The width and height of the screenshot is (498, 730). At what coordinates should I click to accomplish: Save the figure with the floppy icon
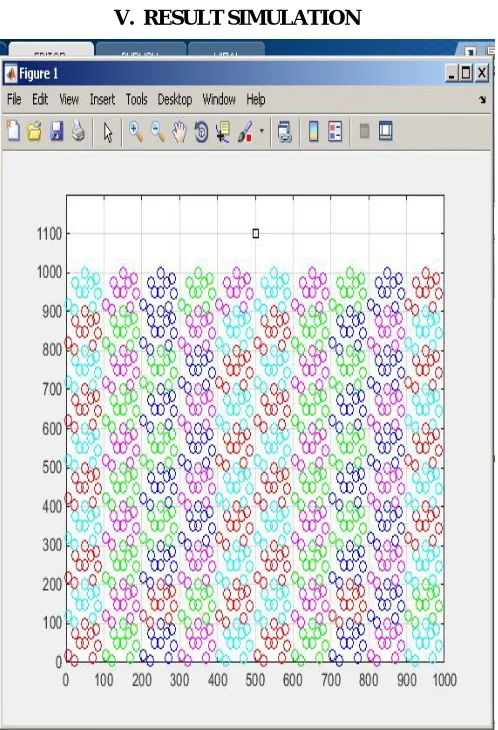tap(56, 131)
